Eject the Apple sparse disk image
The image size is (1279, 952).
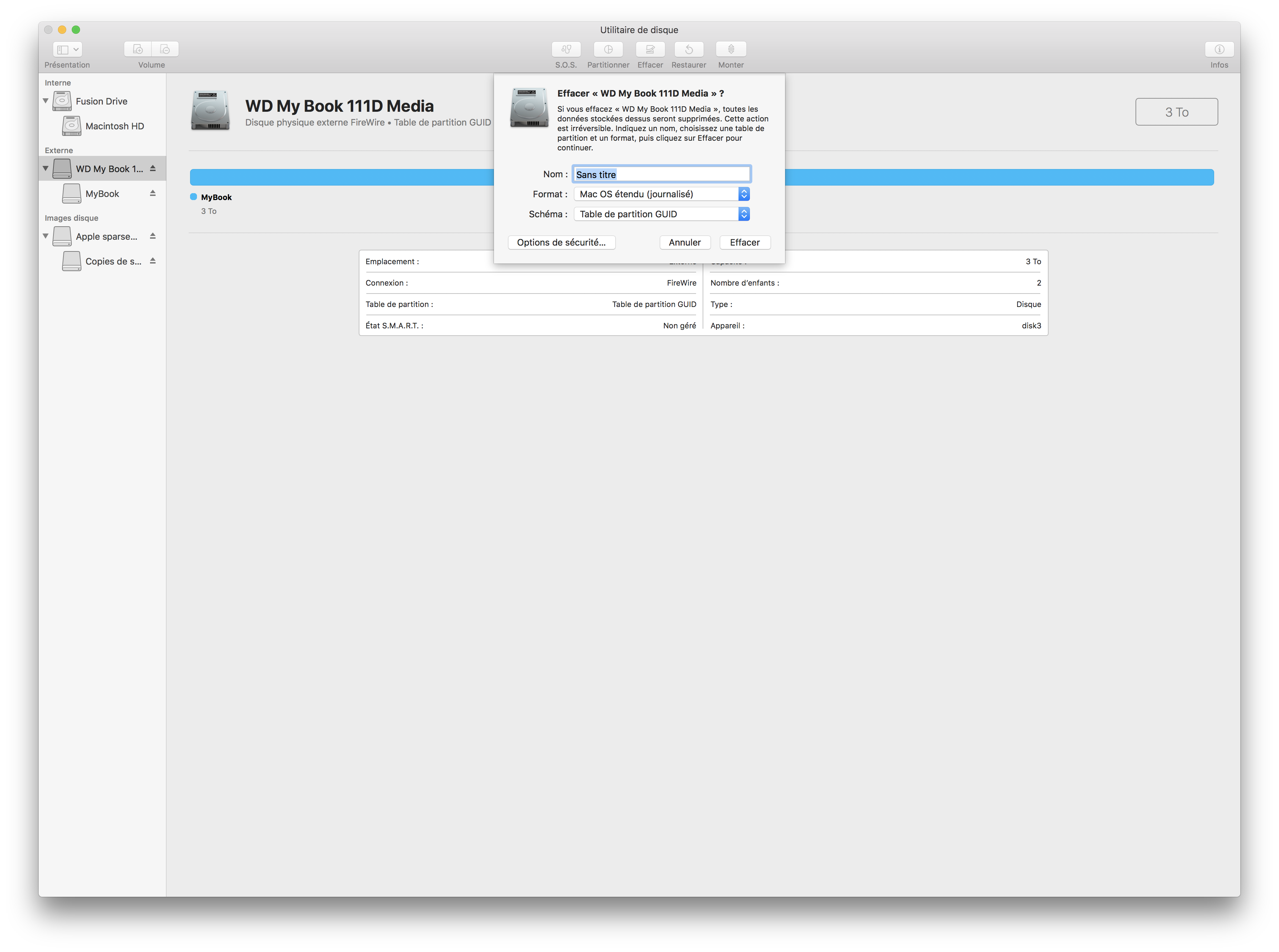[x=153, y=236]
